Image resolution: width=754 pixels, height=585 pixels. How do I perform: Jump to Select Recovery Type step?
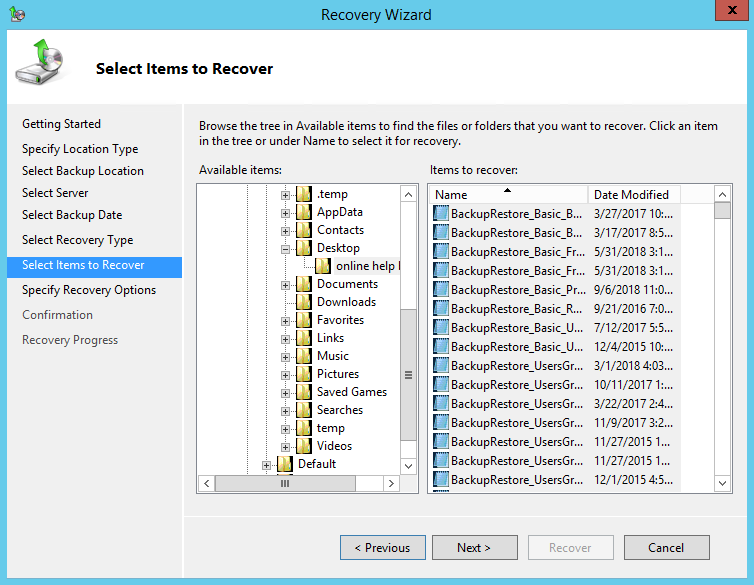point(77,240)
